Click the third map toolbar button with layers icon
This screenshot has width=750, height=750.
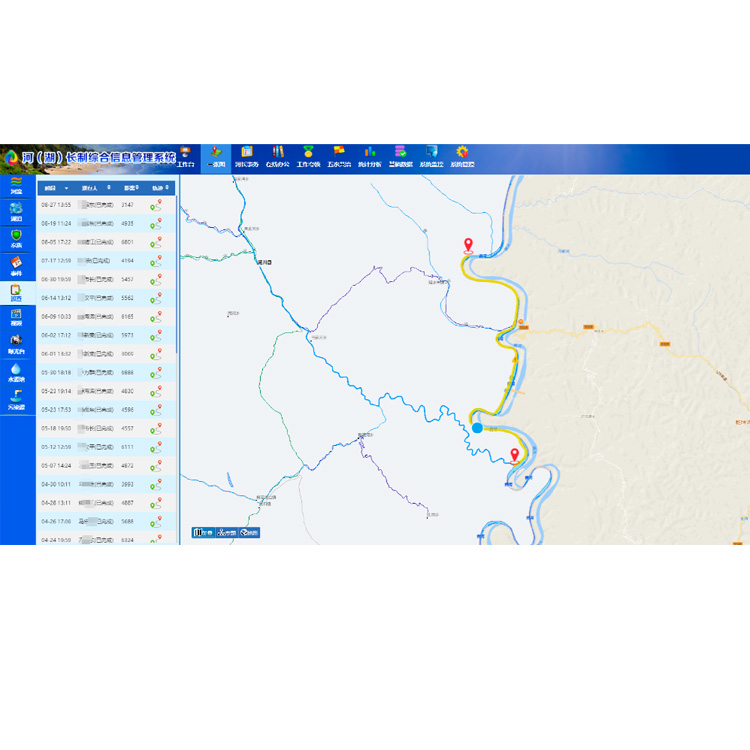pyautogui.click(x=249, y=532)
